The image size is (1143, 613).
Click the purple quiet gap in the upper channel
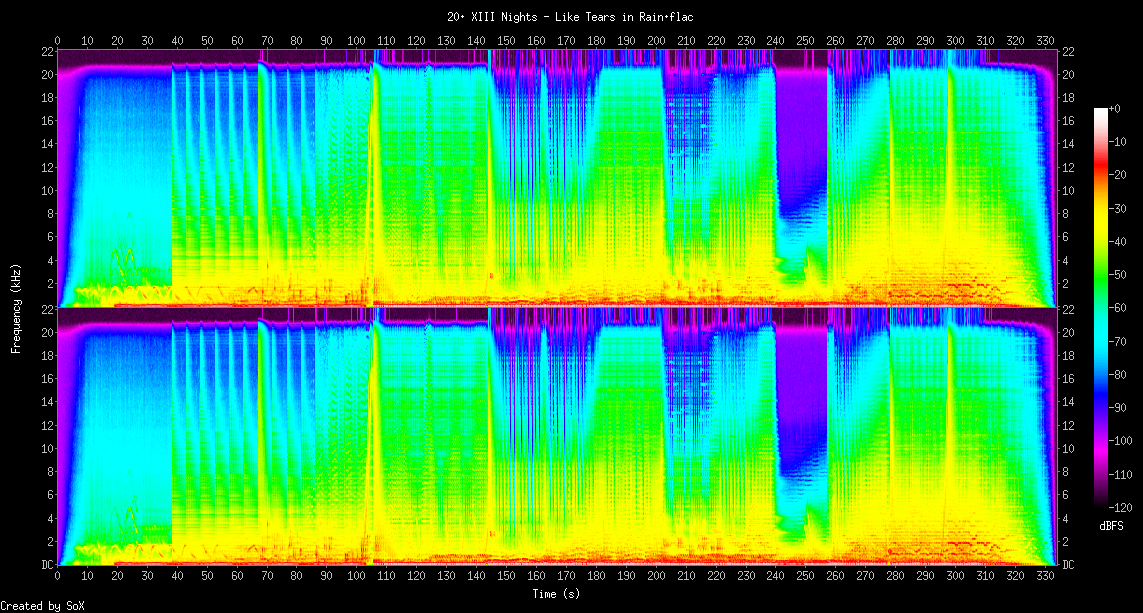coord(801,130)
